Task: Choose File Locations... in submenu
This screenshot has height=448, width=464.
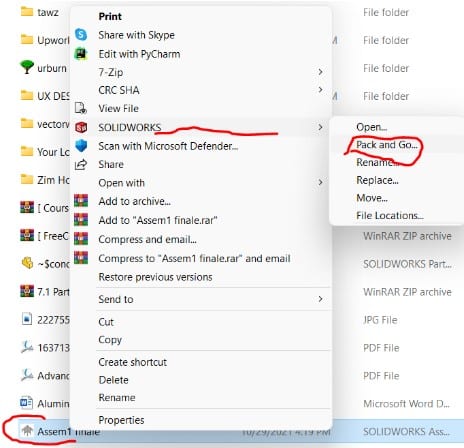Action: tap(390, 216)
